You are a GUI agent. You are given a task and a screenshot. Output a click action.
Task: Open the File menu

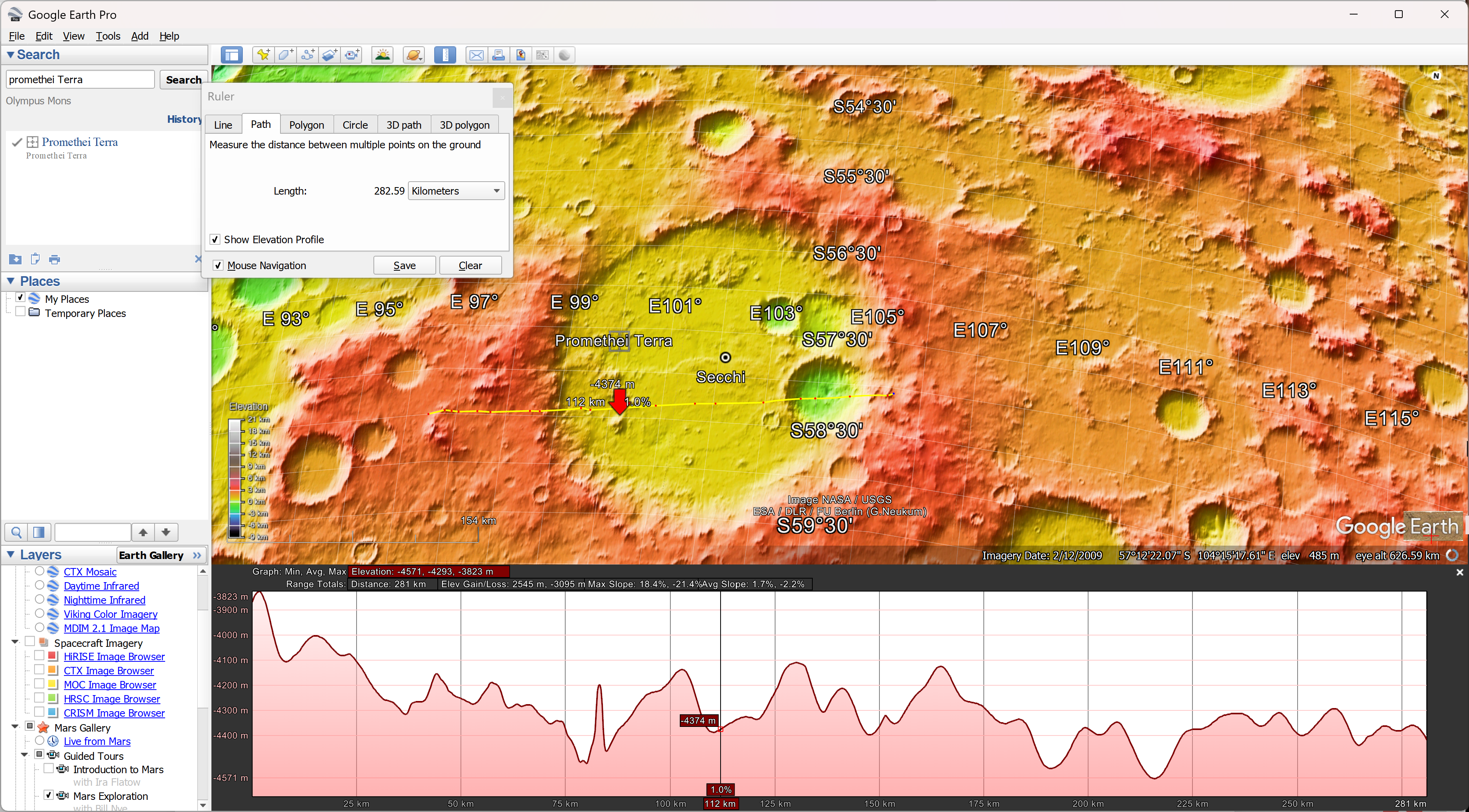pos(16,36)
